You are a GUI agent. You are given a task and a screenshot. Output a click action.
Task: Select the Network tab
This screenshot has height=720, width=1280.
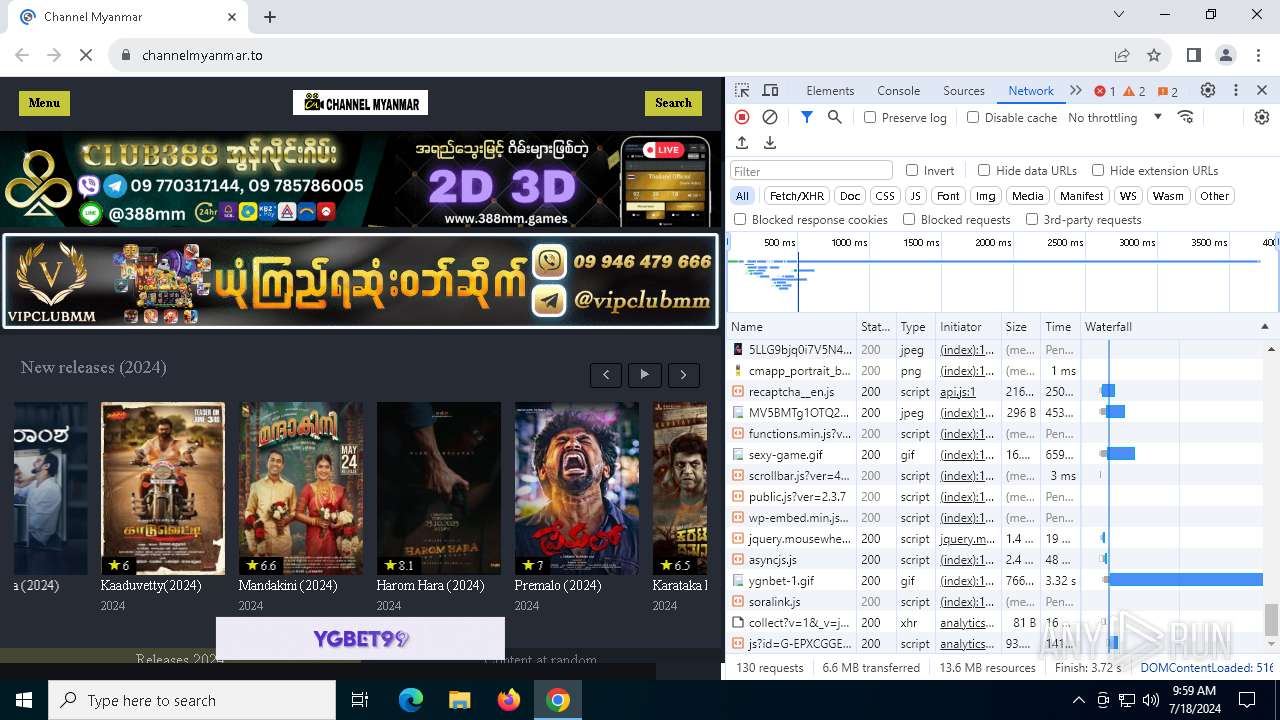[x=1031, y=91]
